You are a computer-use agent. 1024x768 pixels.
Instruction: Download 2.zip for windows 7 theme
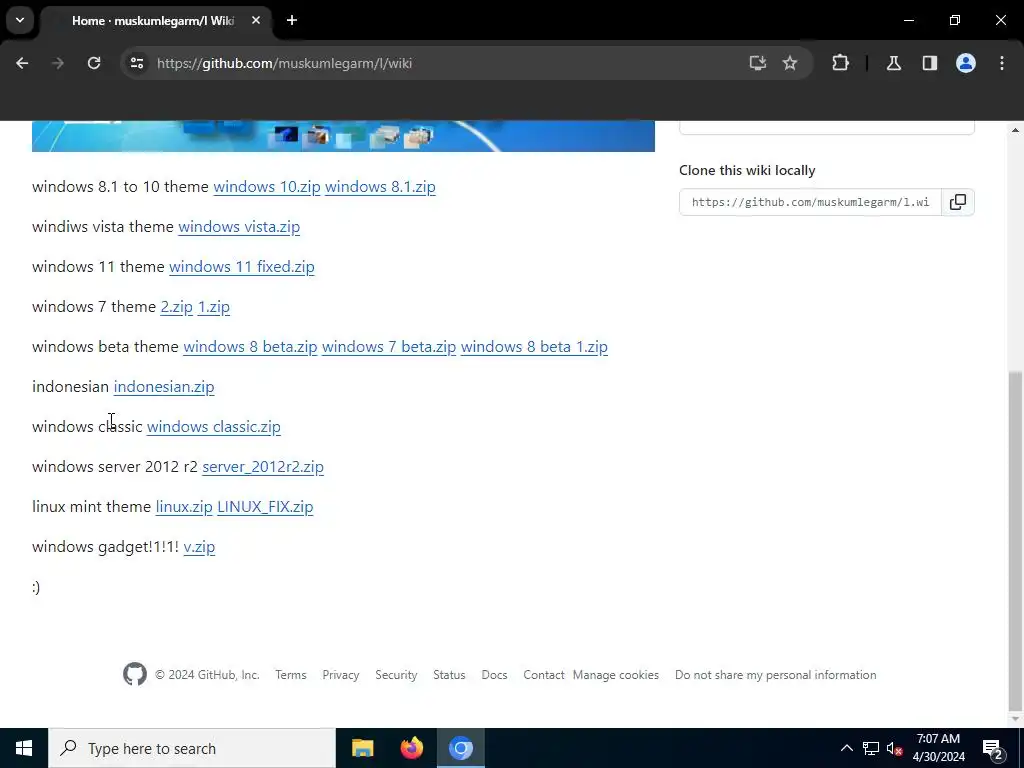point(177,307)
